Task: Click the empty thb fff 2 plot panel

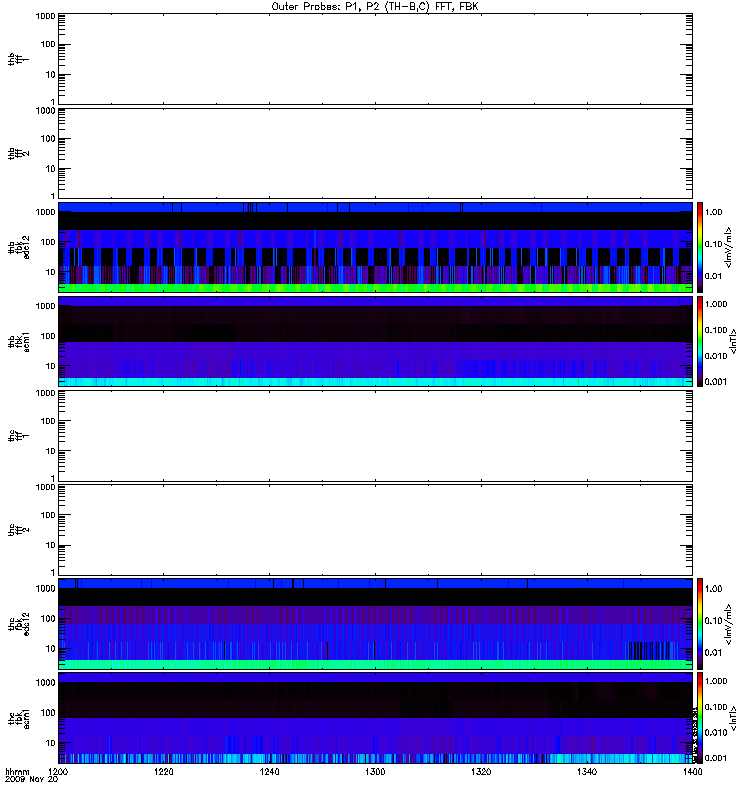Action: pyautogui.click(x=376, y=153)
